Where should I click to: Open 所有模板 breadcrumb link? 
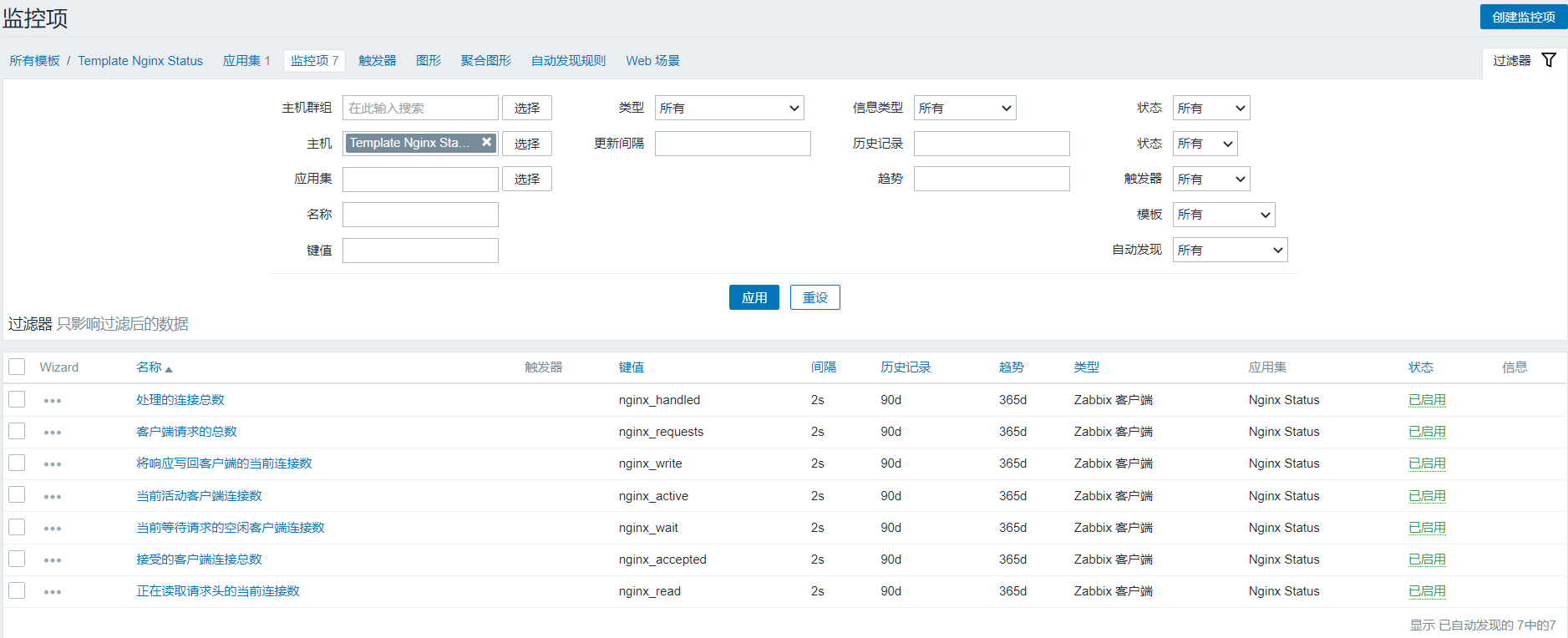coord(35,61)
